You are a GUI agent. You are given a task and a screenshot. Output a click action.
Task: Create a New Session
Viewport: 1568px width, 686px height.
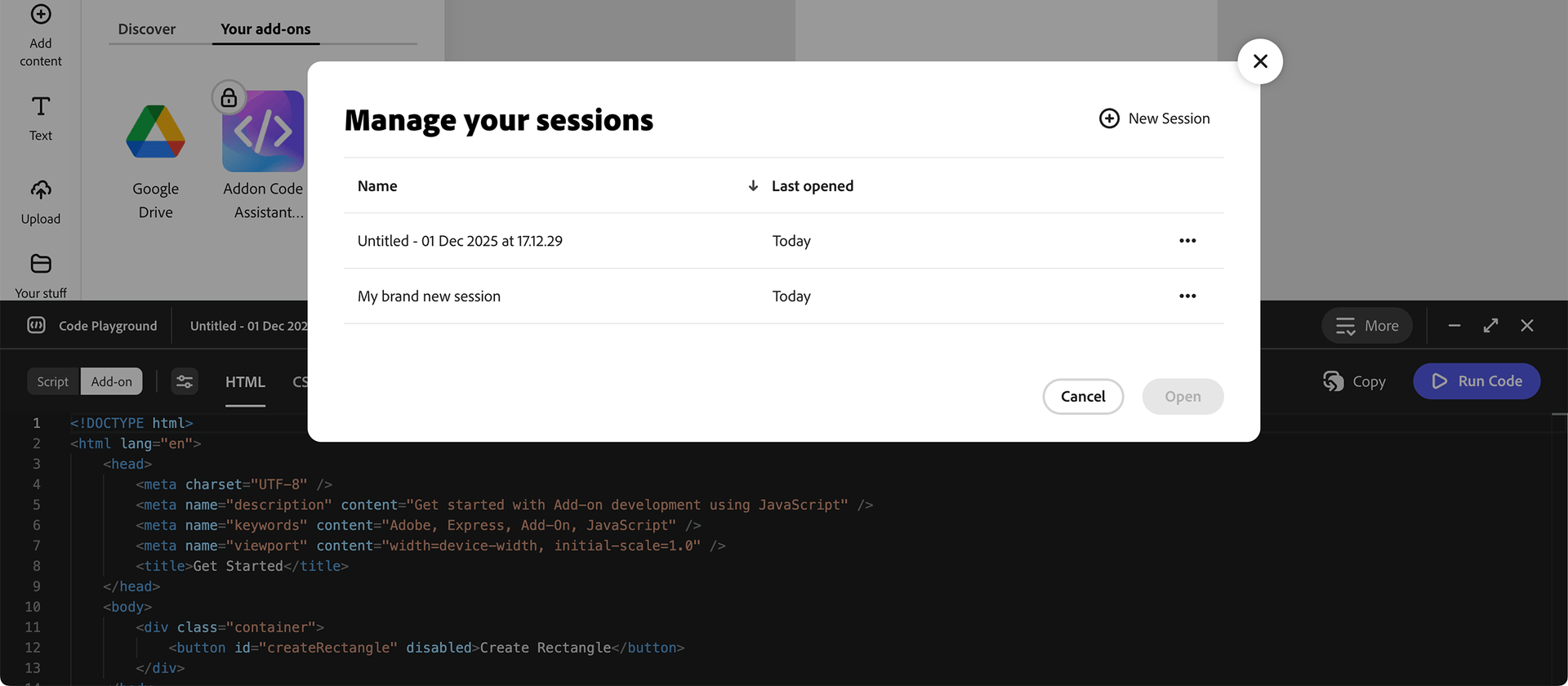click(x=1154, y=118)
